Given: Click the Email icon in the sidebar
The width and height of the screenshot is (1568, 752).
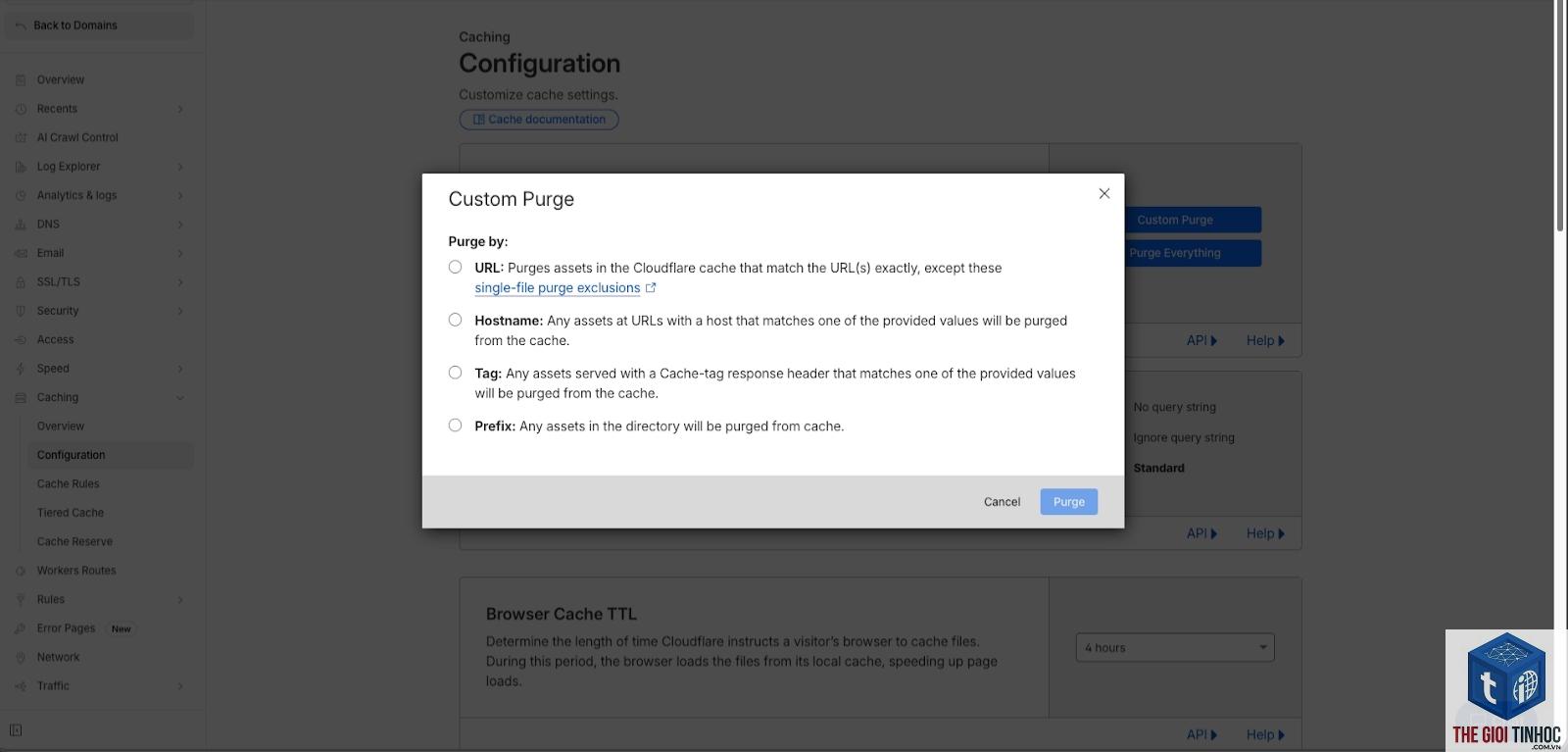Looking at the screenshot, I should coord(21,253).
